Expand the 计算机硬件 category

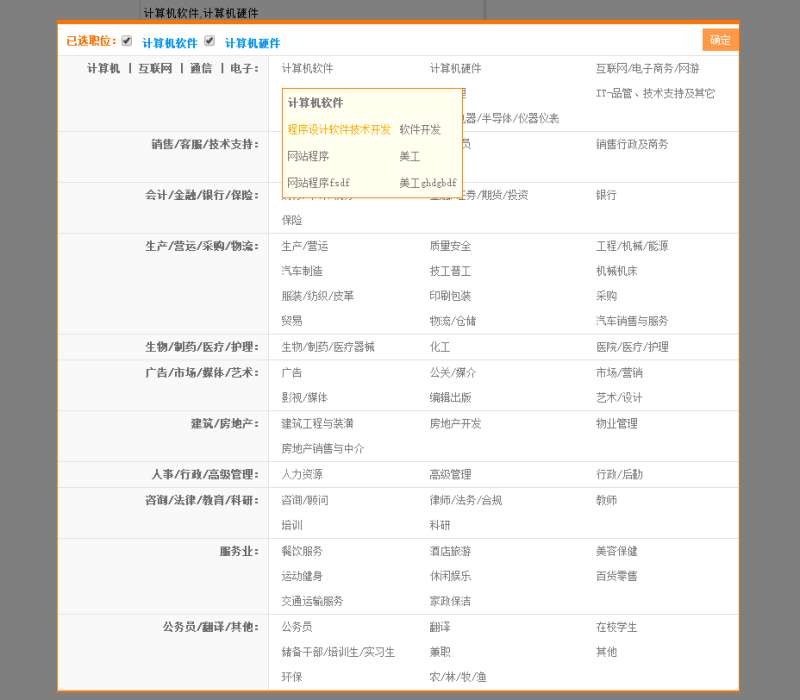coord(455,69)
